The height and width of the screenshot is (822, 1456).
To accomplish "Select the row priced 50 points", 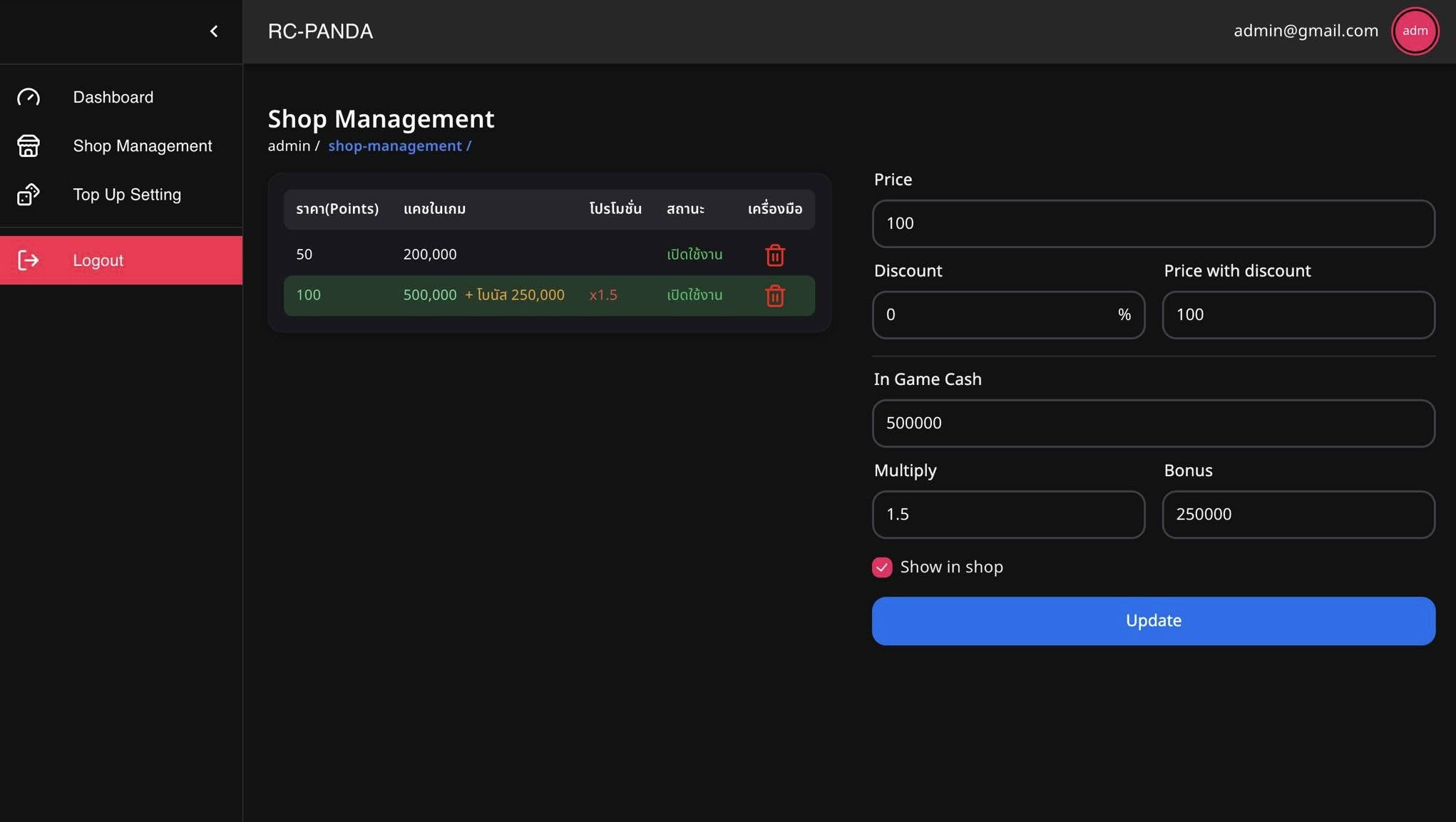I will pos(549,255).
